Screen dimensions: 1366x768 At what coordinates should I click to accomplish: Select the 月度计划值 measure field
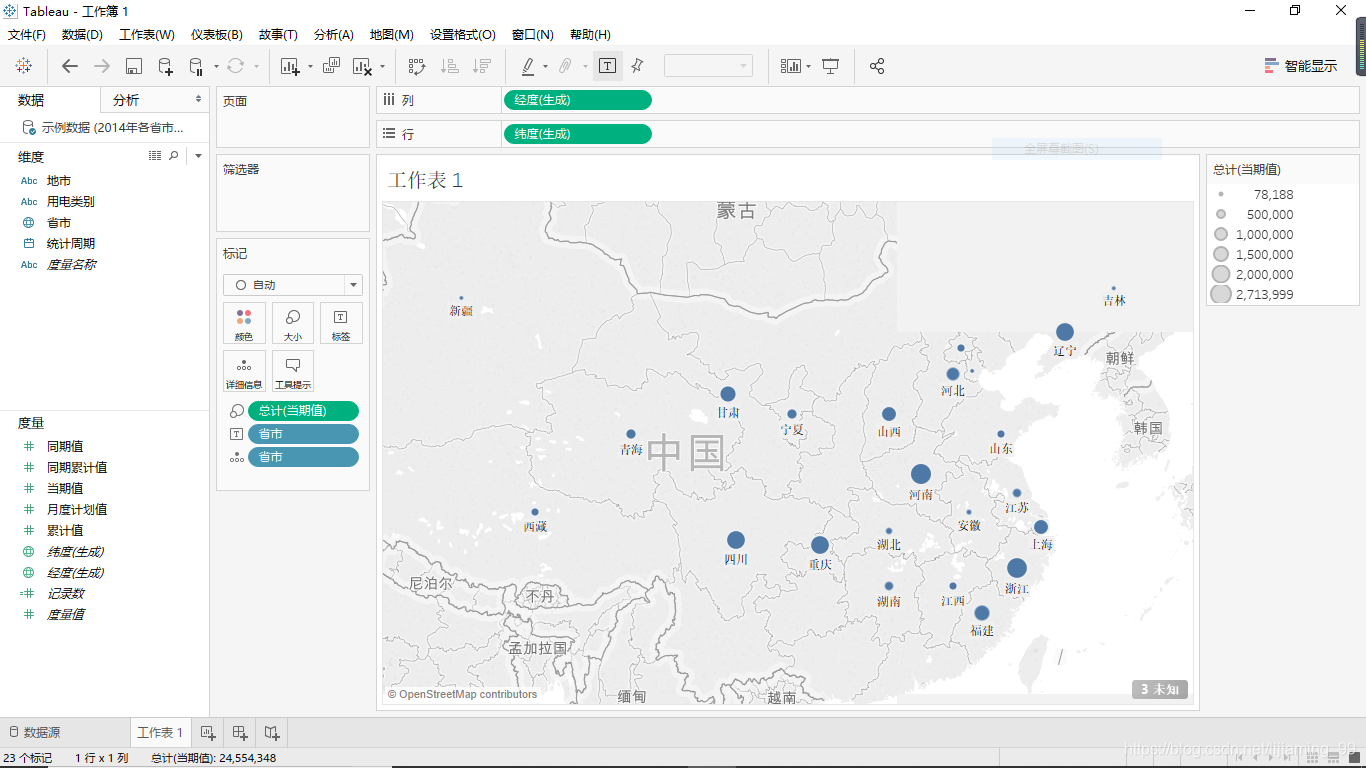pyautogui.click(x=77, y=510)
